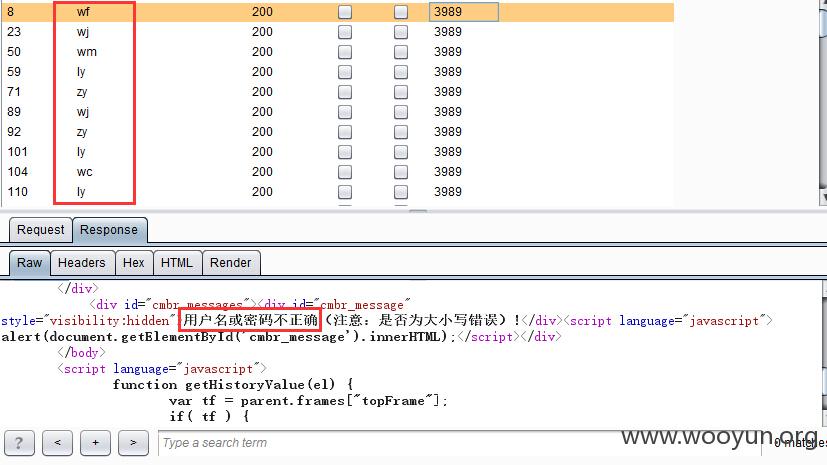Click the question mark help button
This screenshot has width=827, height=465.
click(20, 443)
